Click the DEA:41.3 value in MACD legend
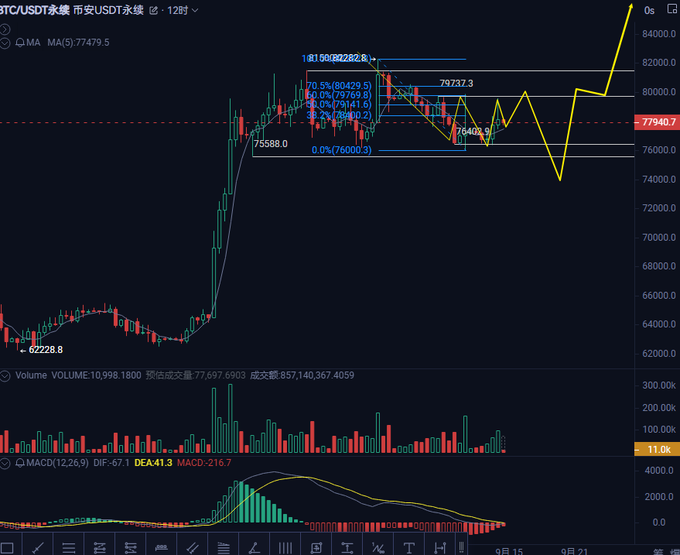The height and width of the screenshot is (555, 680). point(153,463)
